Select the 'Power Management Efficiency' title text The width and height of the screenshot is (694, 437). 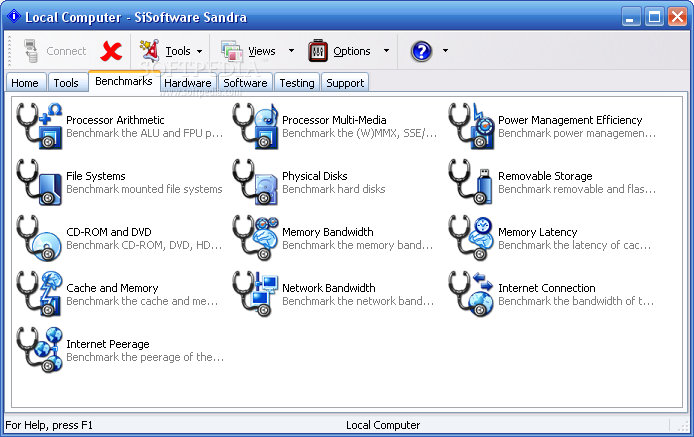570,120
